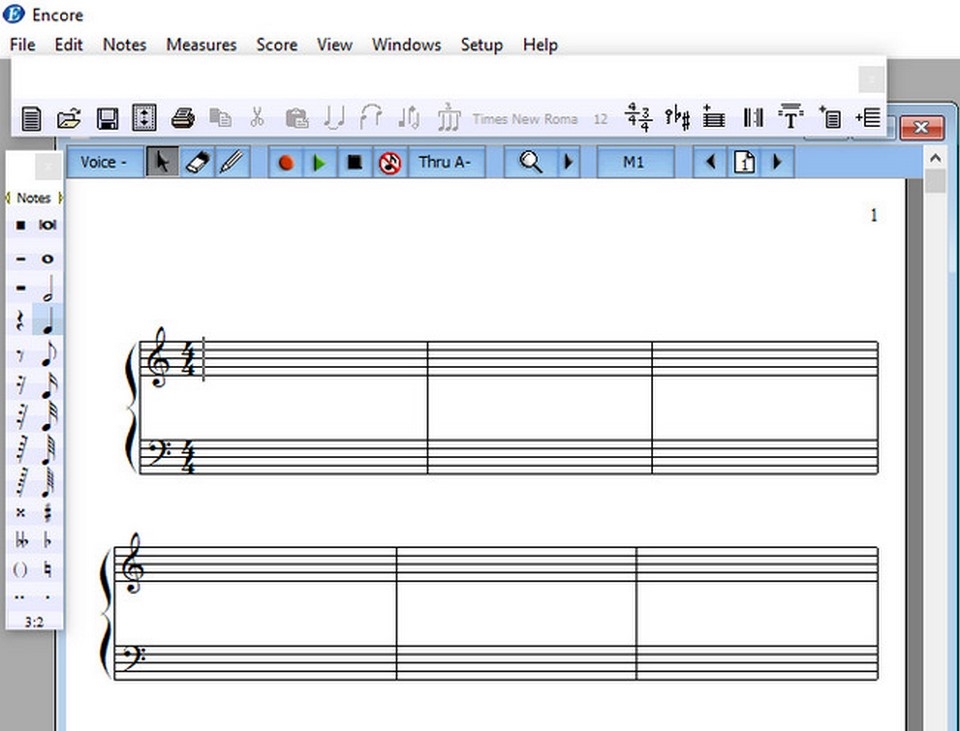The height and width of the screenshot is (731, 960).
Task: Start recording with the red button
Action: pos(285,163)
